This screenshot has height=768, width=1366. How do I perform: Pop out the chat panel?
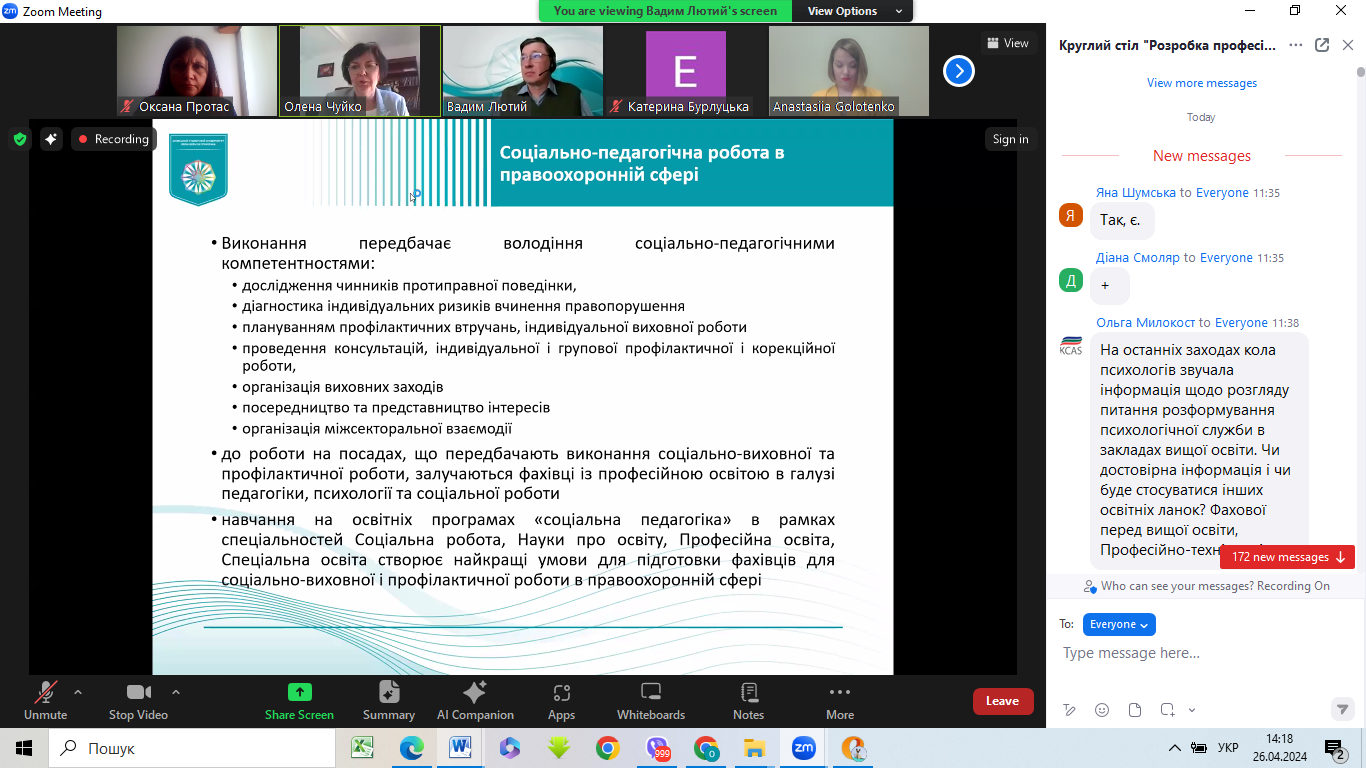tap(1322, 45)
